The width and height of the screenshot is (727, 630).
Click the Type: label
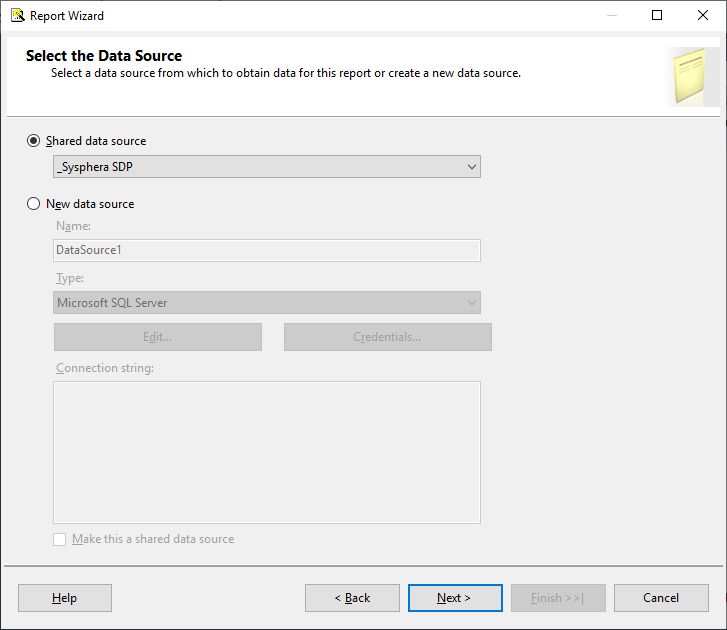70,278
